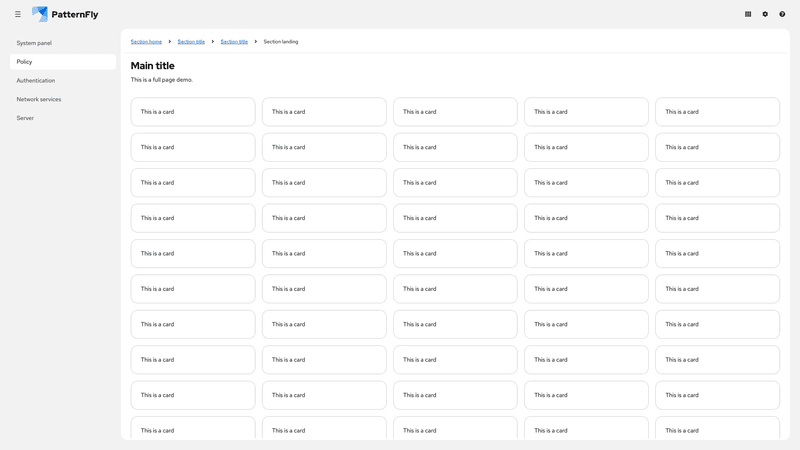This screenshot has height=450, width=800.
Task: Click the PatternFly logo
Action: pyautogui.click(x=65, y=14)
